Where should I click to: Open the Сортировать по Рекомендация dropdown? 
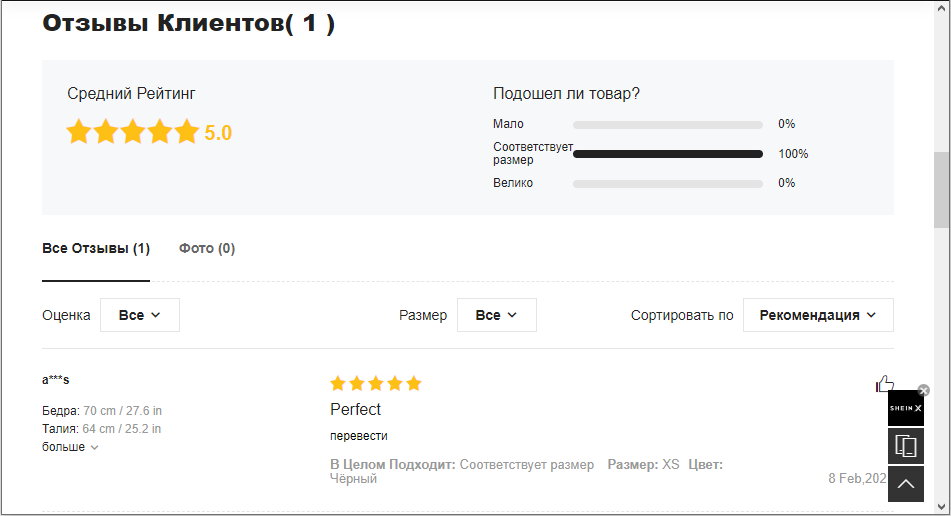point(818,315)
